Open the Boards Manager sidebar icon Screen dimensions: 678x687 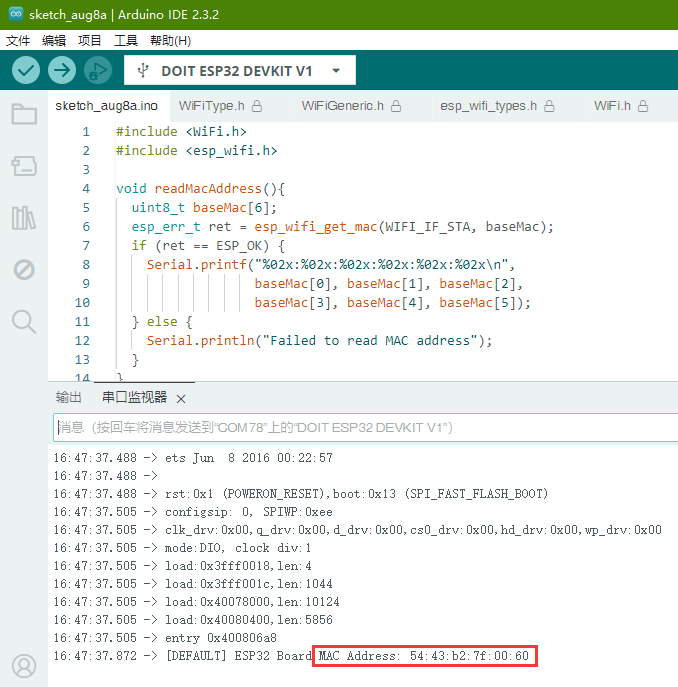pyautogui.click(x=24, y=166)
